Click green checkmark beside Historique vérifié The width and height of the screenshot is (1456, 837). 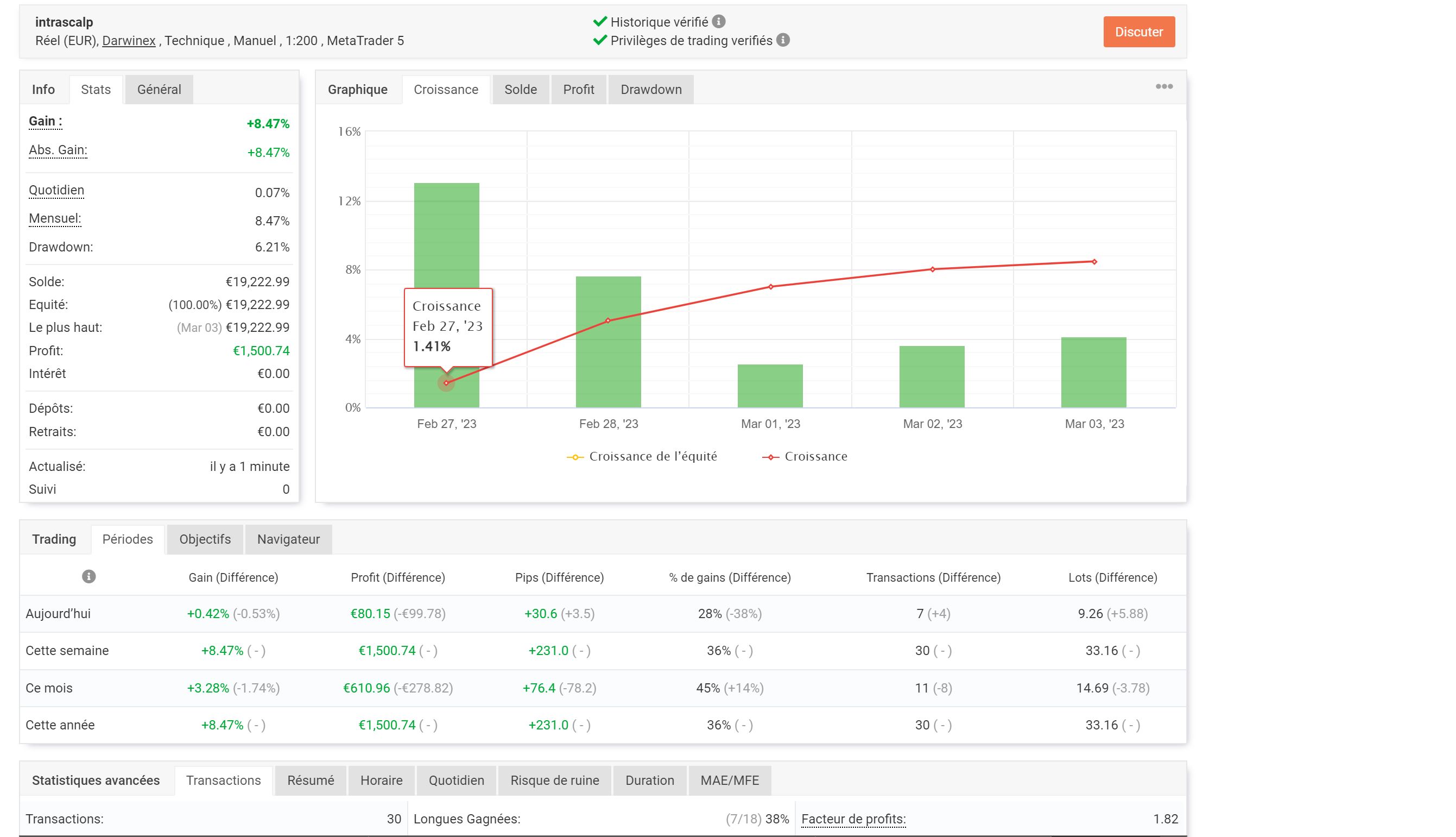600,22
